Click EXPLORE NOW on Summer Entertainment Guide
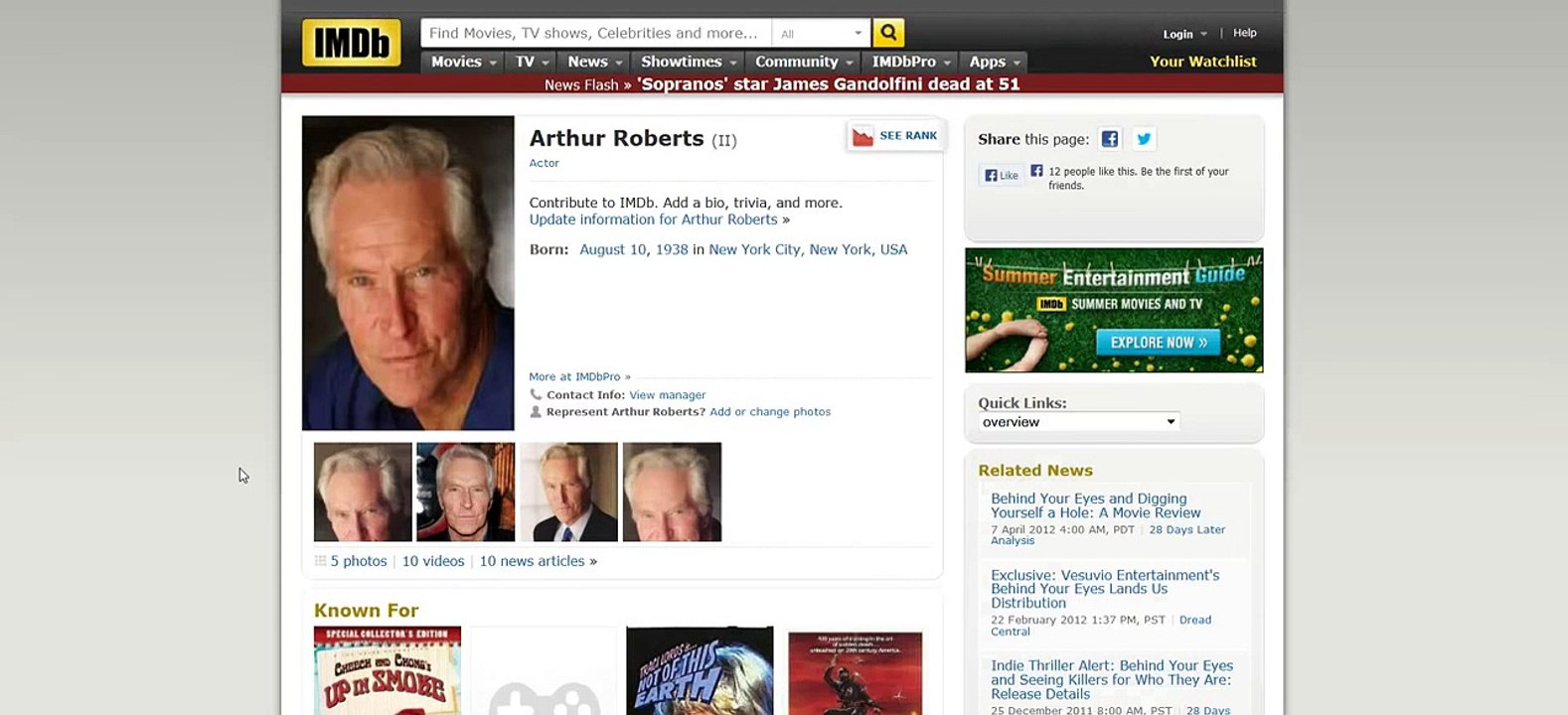1568x715 pixels. point(1158,343)
